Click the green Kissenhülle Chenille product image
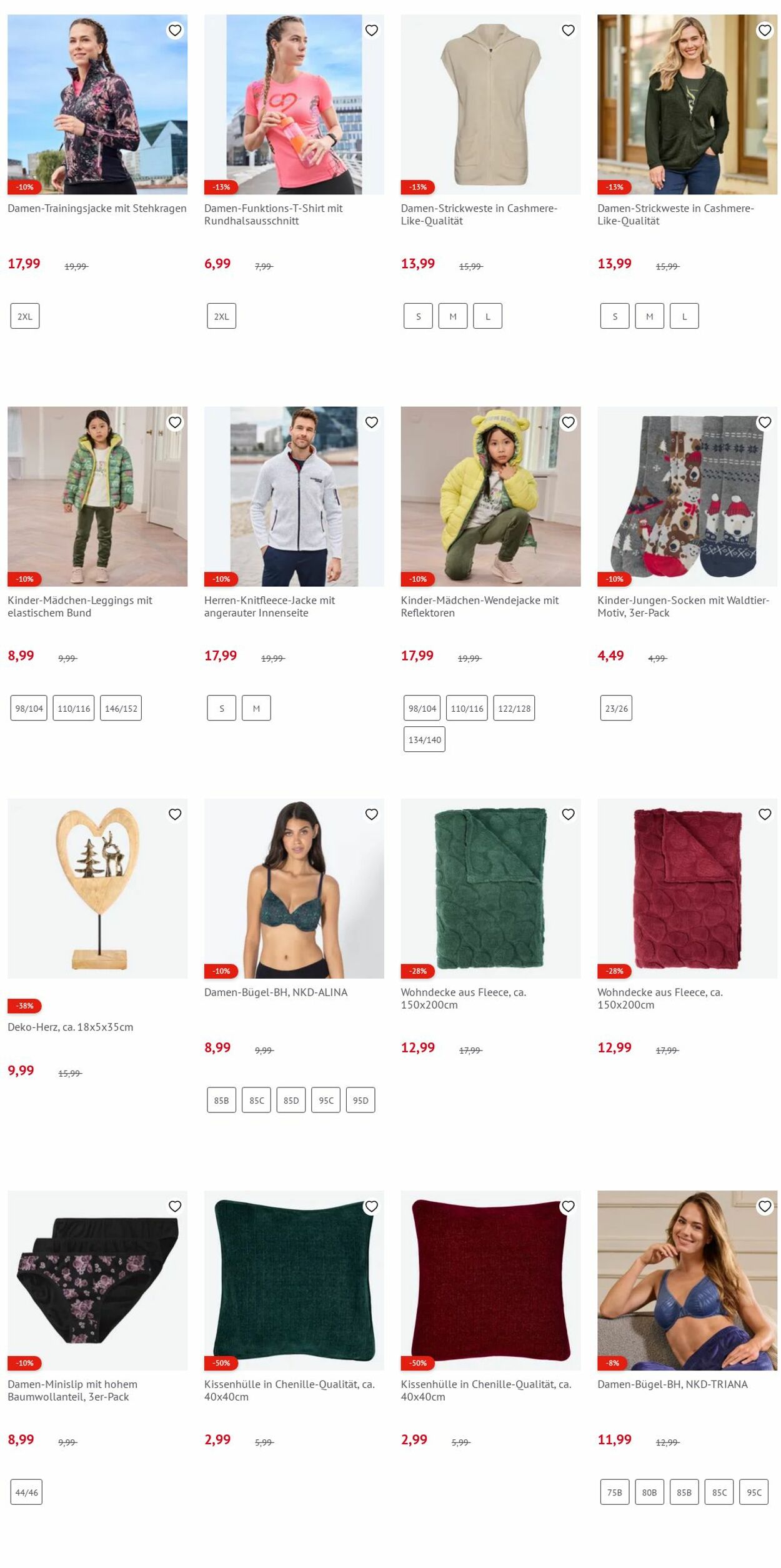This screenshot has width=781, height=1568. pyautogui.click(x=294, y=1280)
